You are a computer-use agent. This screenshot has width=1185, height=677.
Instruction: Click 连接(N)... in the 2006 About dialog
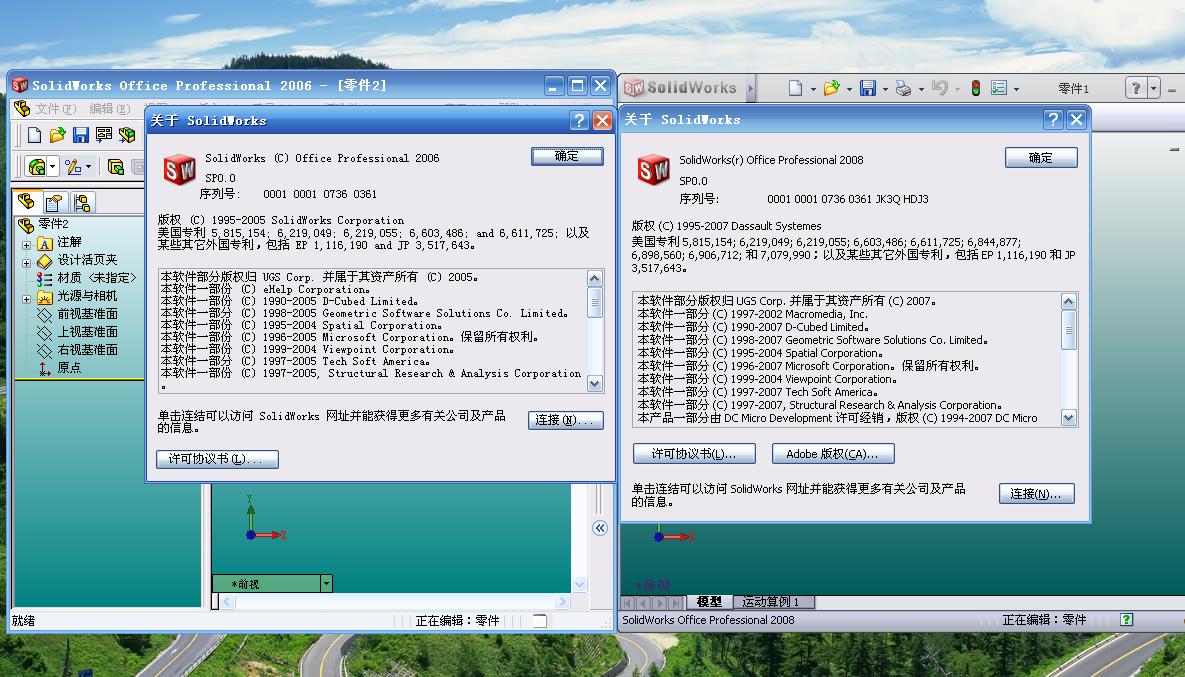coord(565,420)
